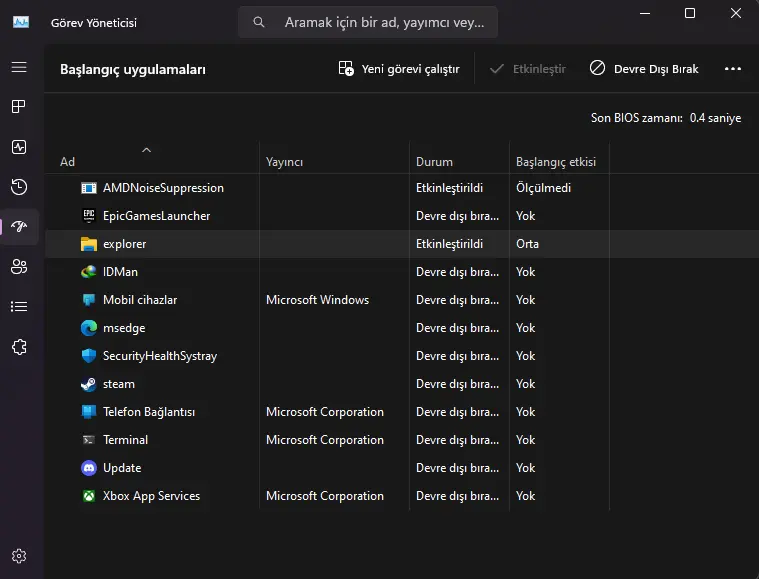Click the Terminal icon
The width and height of the screenshot is (759, 579).
click(89, 440)
